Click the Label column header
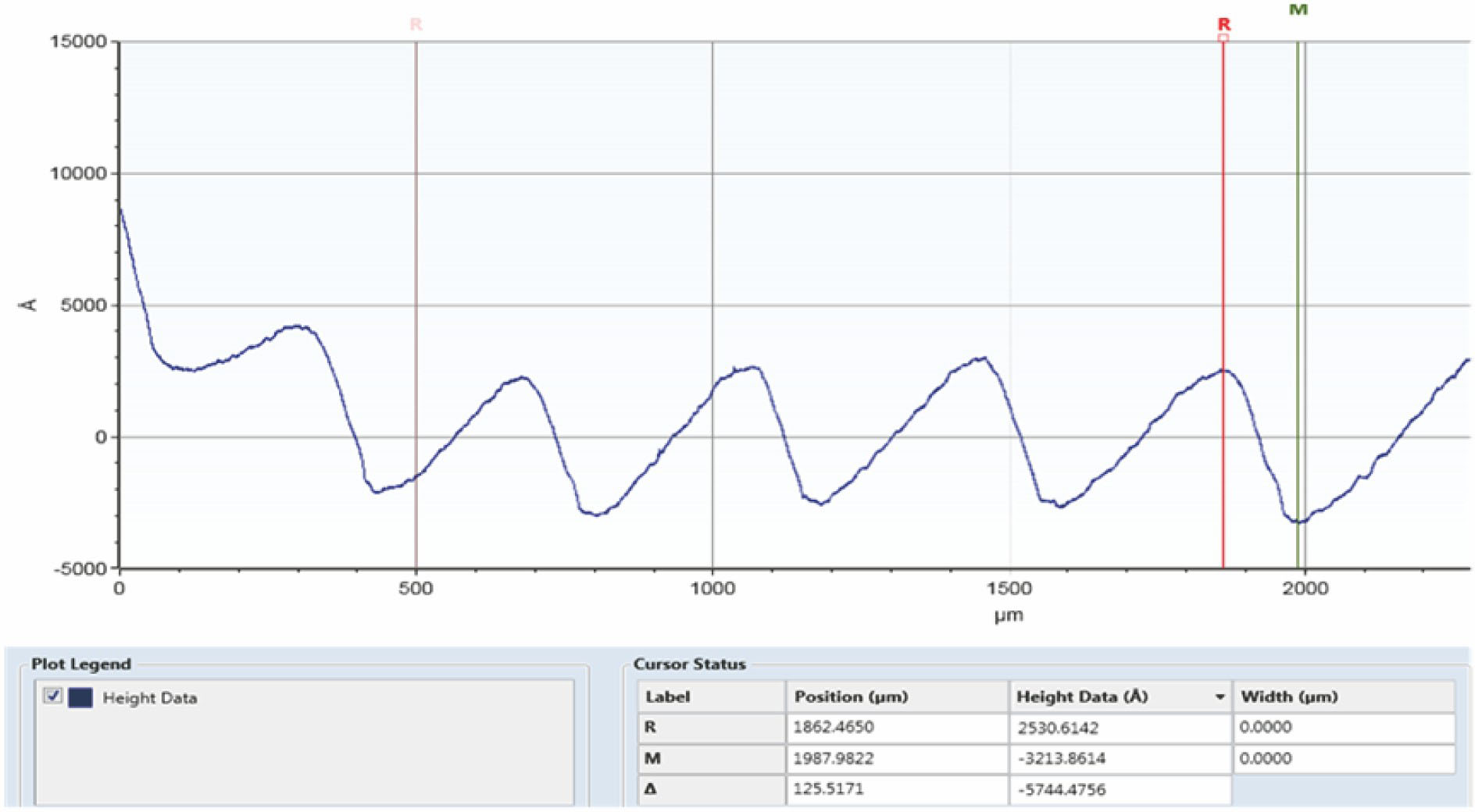Screen dimensions: 1475x812 (x=667, y=696)
